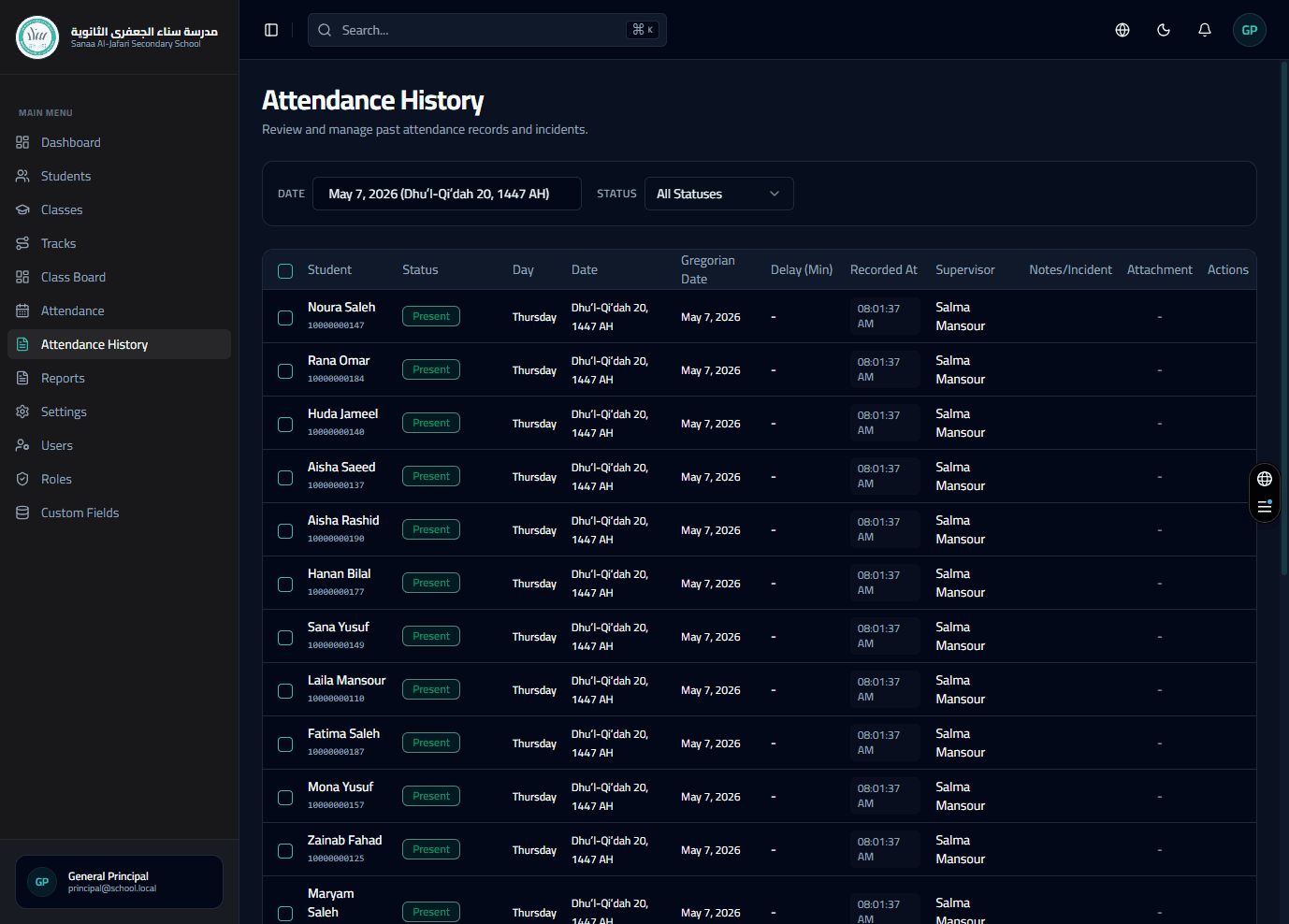Check the box for Laila Mansour
Screen dimensions: 1289x924
click(x=285, y=691)
